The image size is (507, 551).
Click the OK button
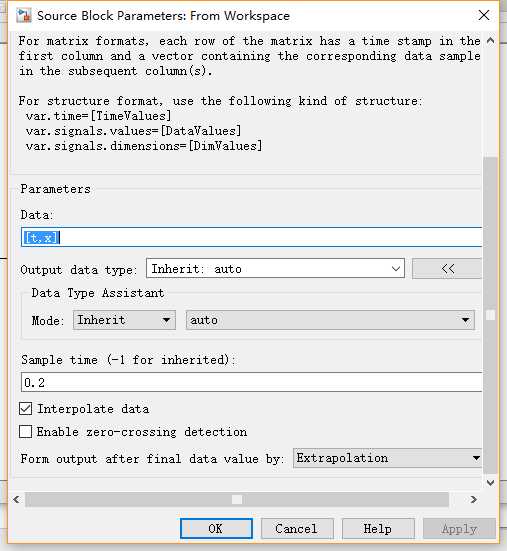(216, 528)
